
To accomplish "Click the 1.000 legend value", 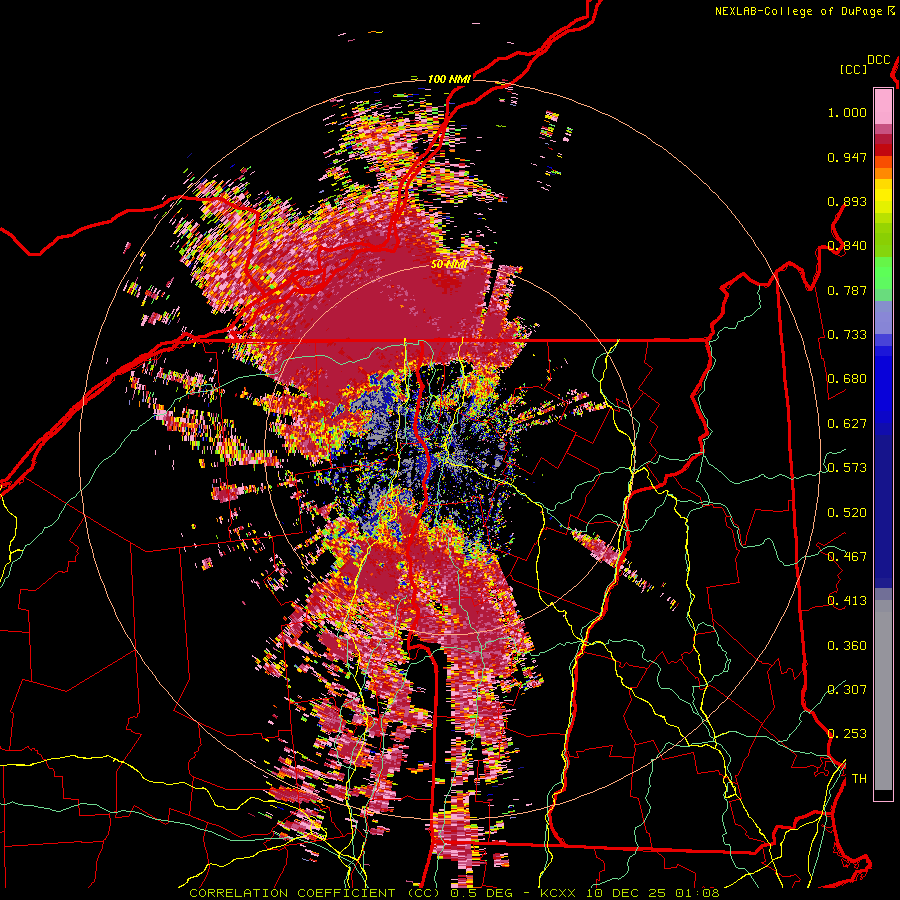I will (x=847, y=112).
